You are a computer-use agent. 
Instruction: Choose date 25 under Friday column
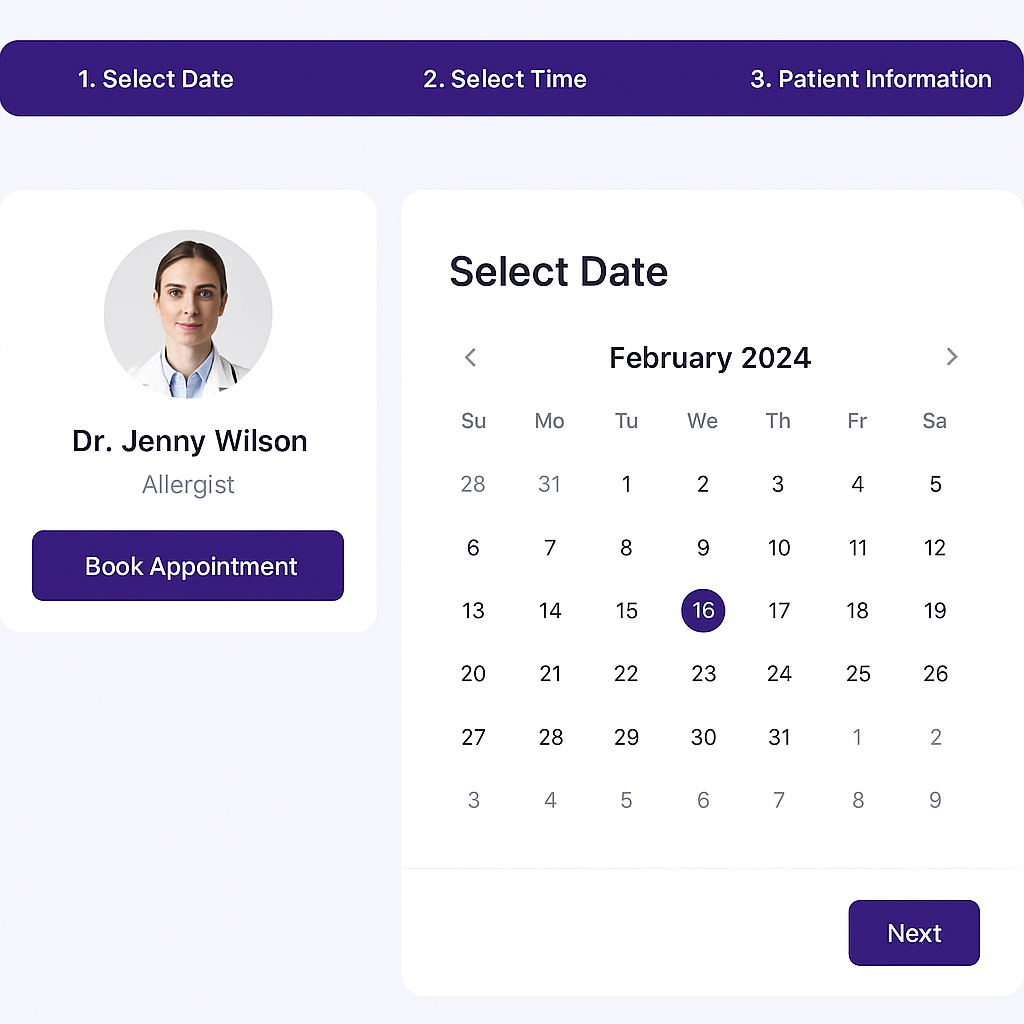tap(858, 674)
